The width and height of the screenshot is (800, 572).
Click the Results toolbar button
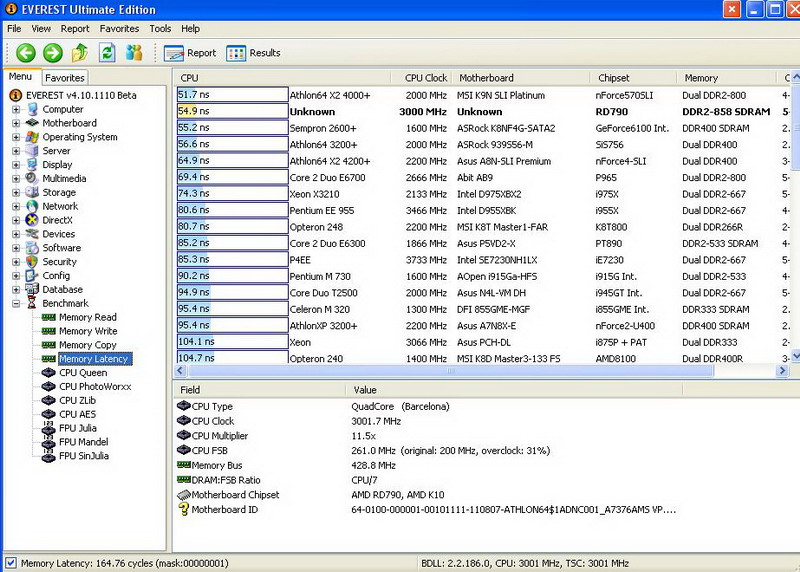coord(253,53)
